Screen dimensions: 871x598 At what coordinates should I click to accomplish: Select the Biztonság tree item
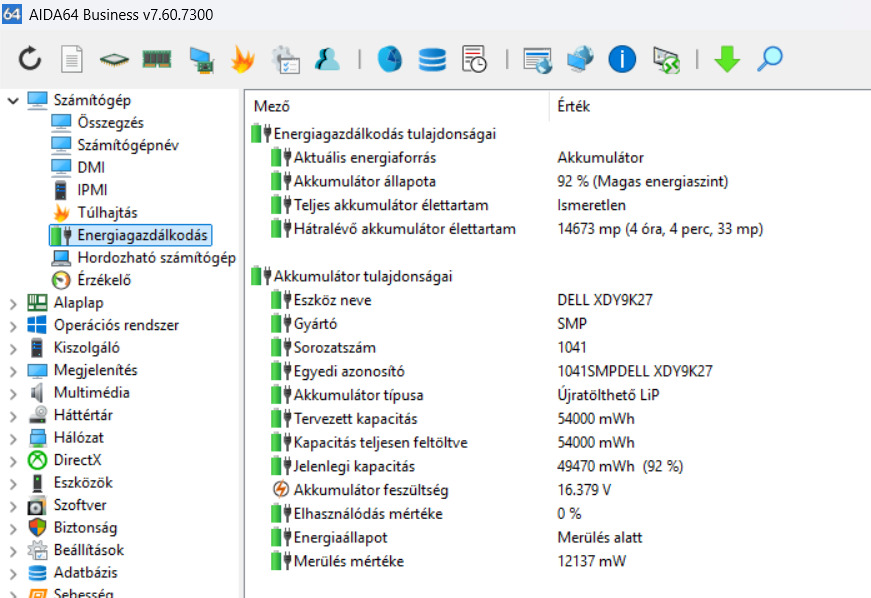point(73,527)
